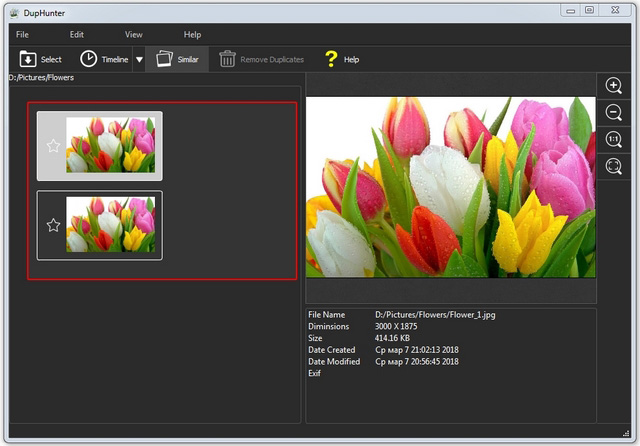Image resolution: width=640 pixels, height=446 pixels.
Task: Click the Remove Duplicates trash icon
Action: [x=228, y=59]
